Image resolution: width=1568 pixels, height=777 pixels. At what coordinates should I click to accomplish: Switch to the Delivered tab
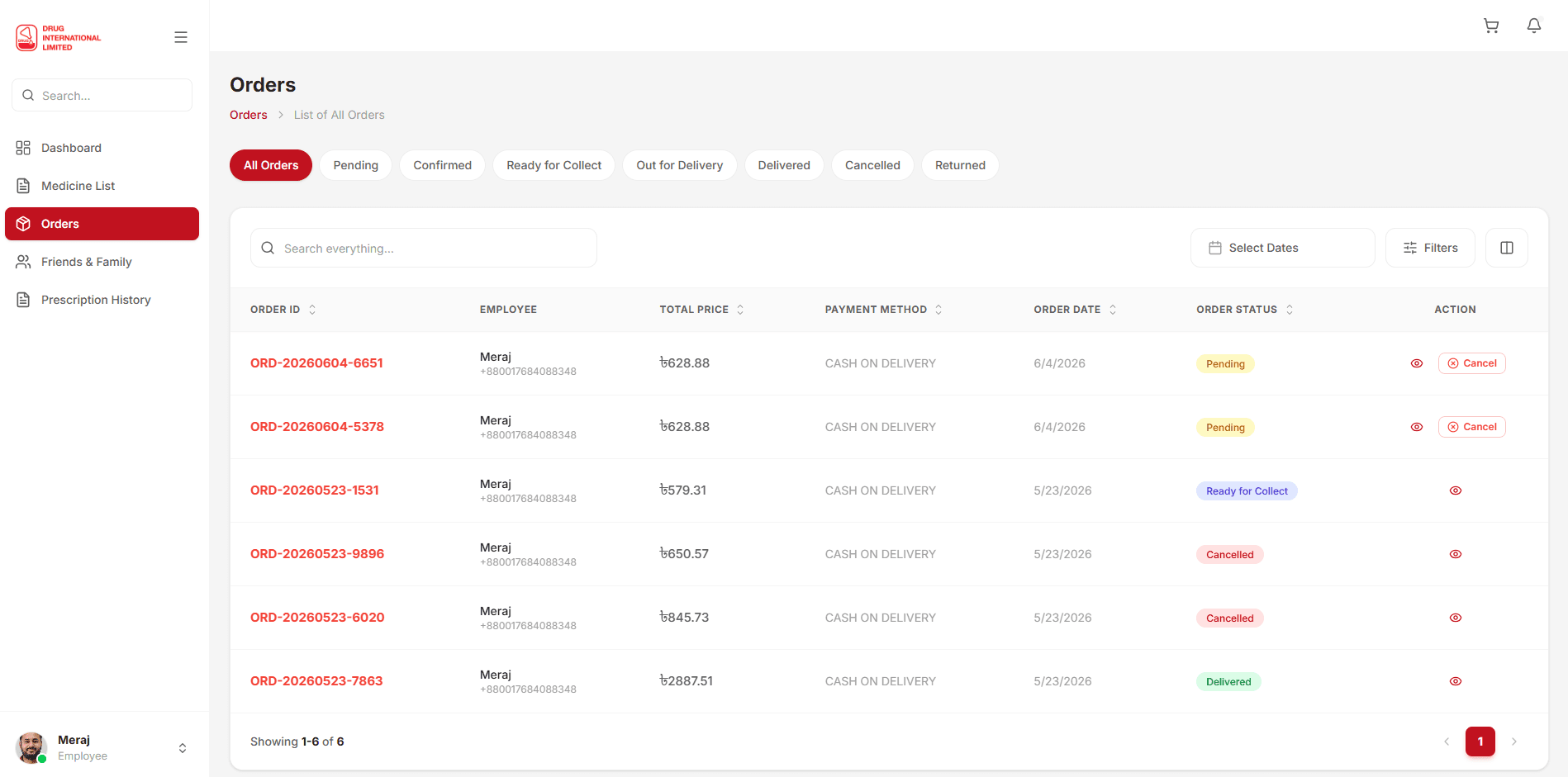pyautogui.click(x=784, y=165)
